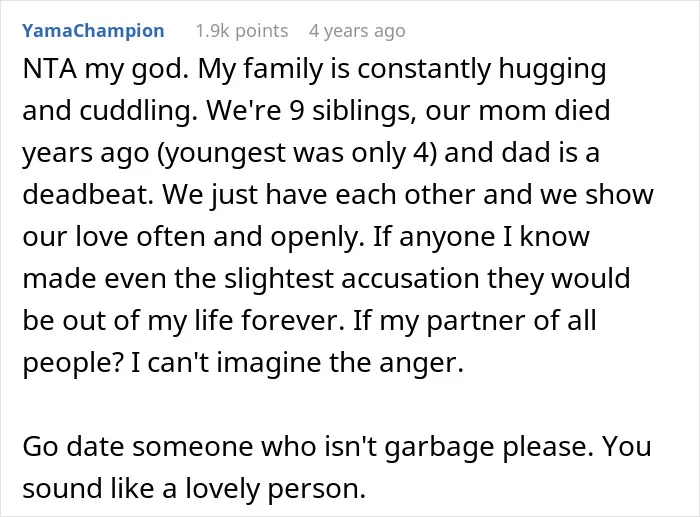Click the words 'My family' in first line
The image size is (700, 517).
coord(260,69)
